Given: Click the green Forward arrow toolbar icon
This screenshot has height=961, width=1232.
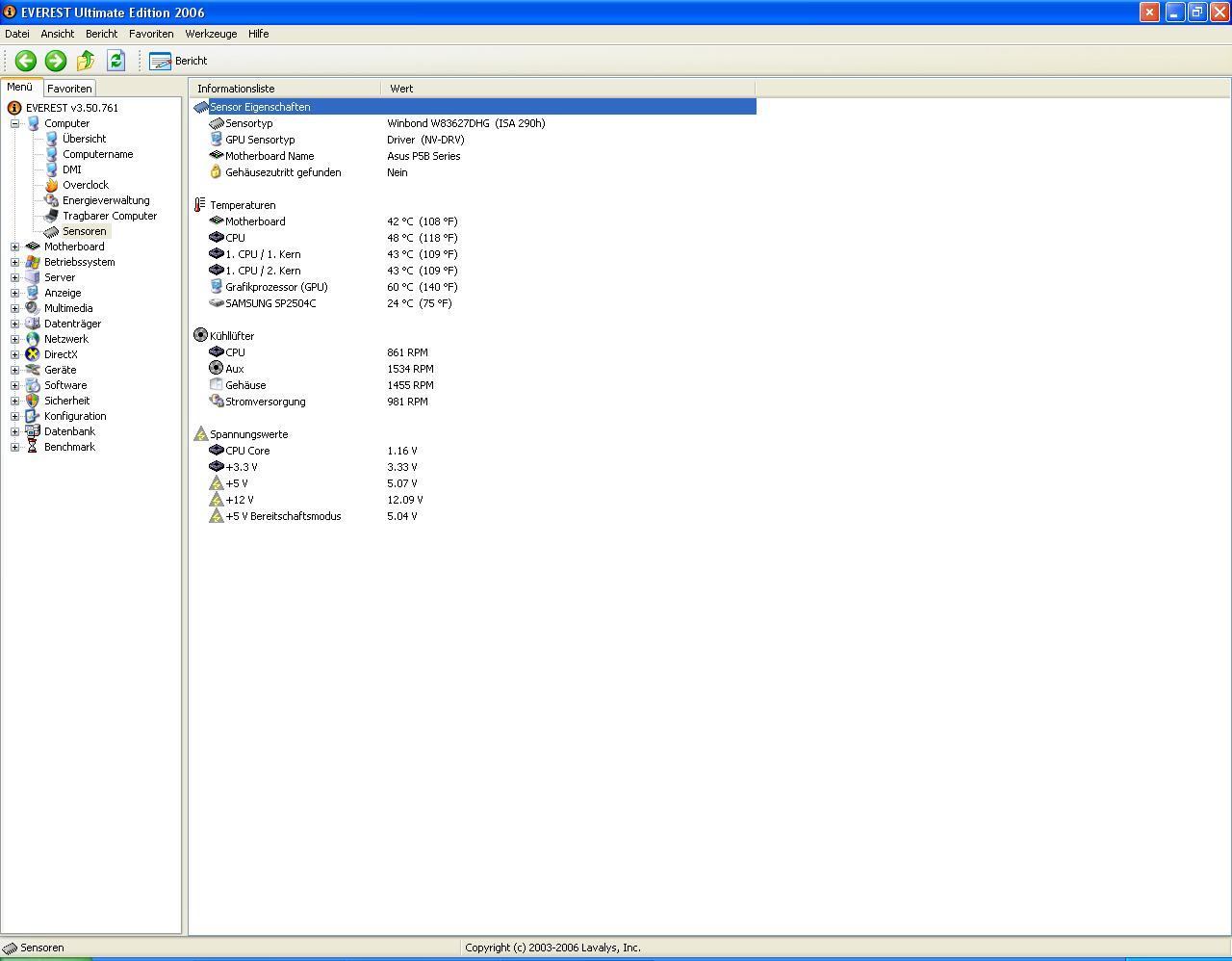Looking at the screenshot, I should click(x=56, y=61).
